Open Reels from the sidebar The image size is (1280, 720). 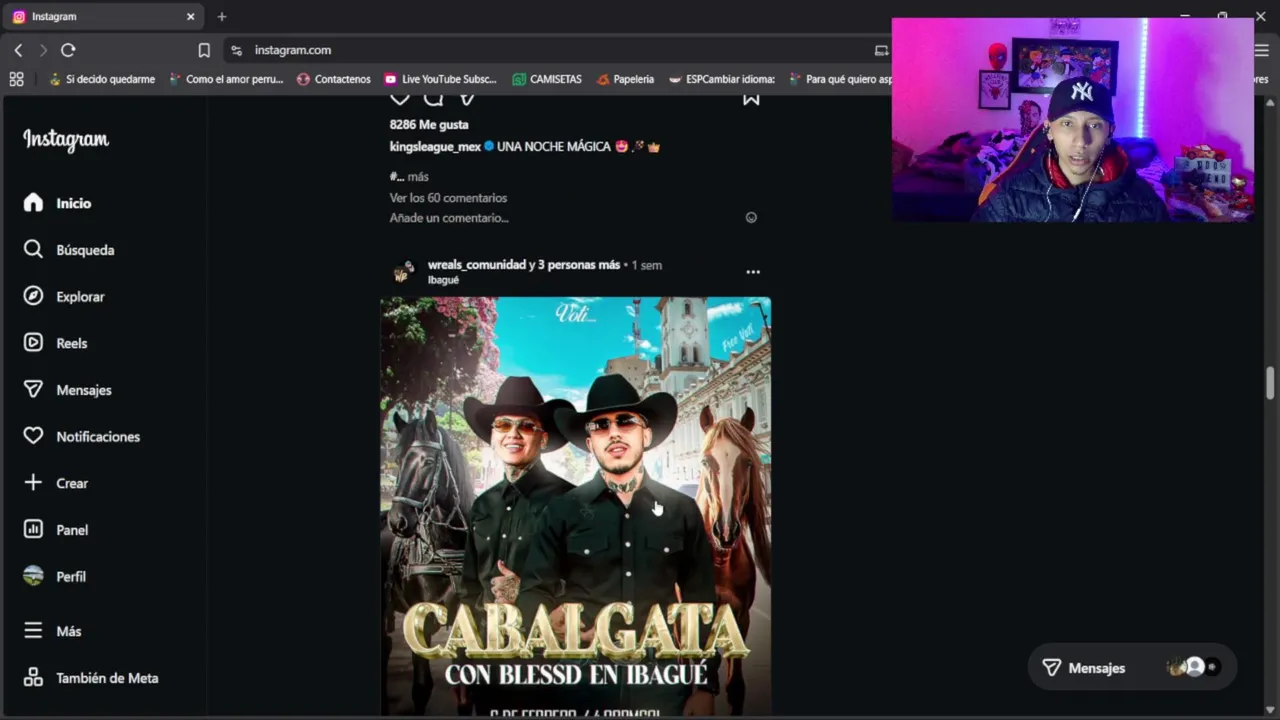point(55,343)
